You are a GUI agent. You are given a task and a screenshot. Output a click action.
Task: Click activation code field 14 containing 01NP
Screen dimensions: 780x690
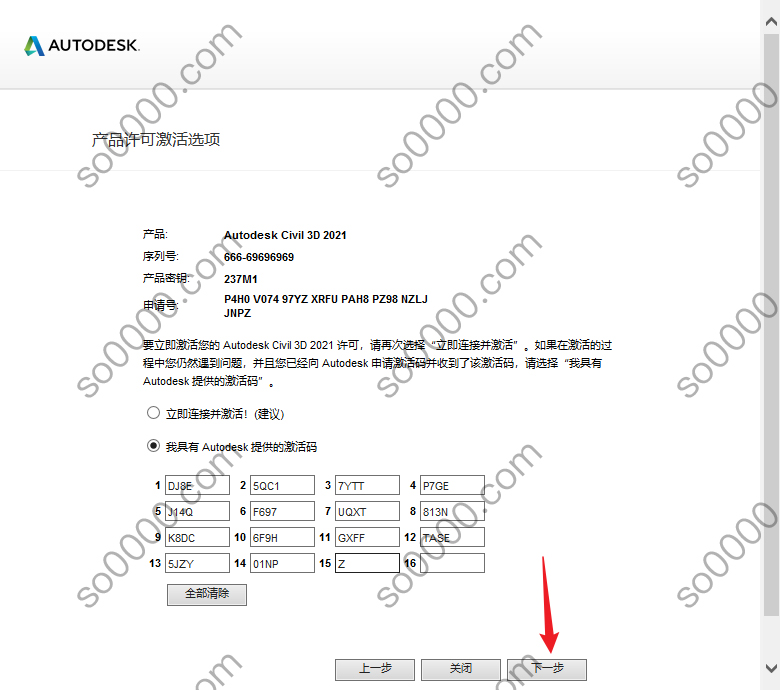[283, 563]
